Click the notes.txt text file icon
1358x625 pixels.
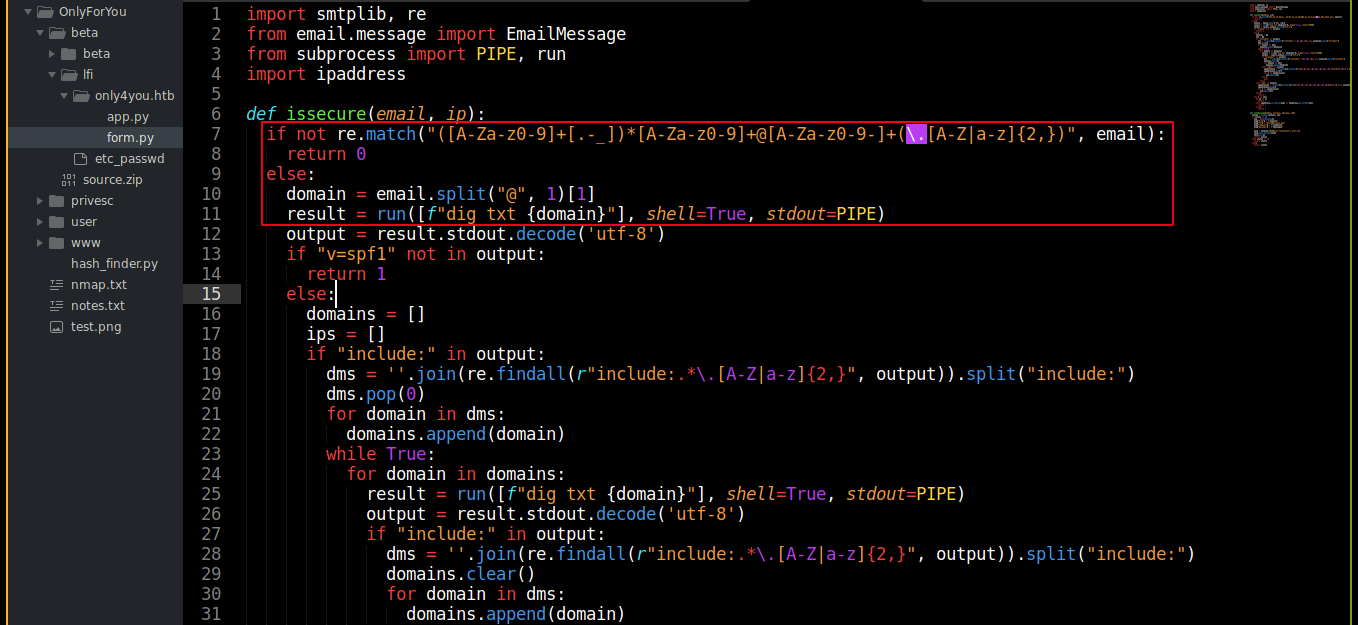pos(57,306)
